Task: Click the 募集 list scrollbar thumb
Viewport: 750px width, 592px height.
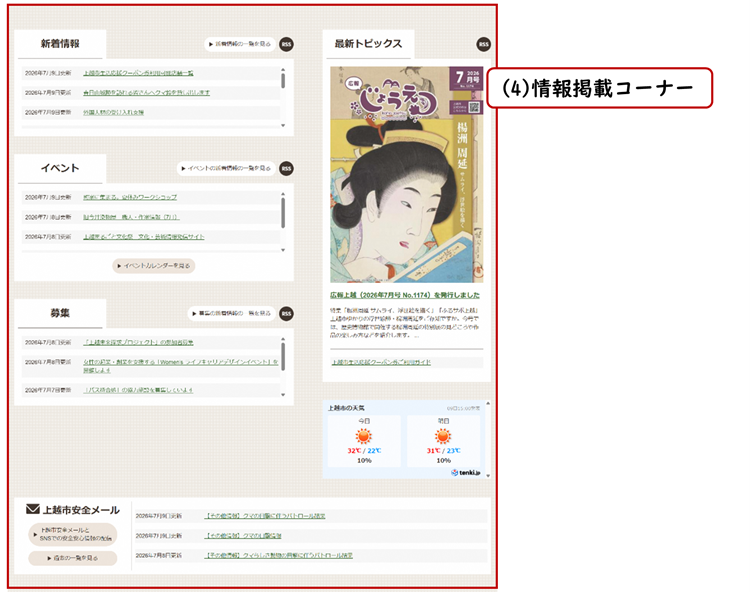Action: (283, 356)
